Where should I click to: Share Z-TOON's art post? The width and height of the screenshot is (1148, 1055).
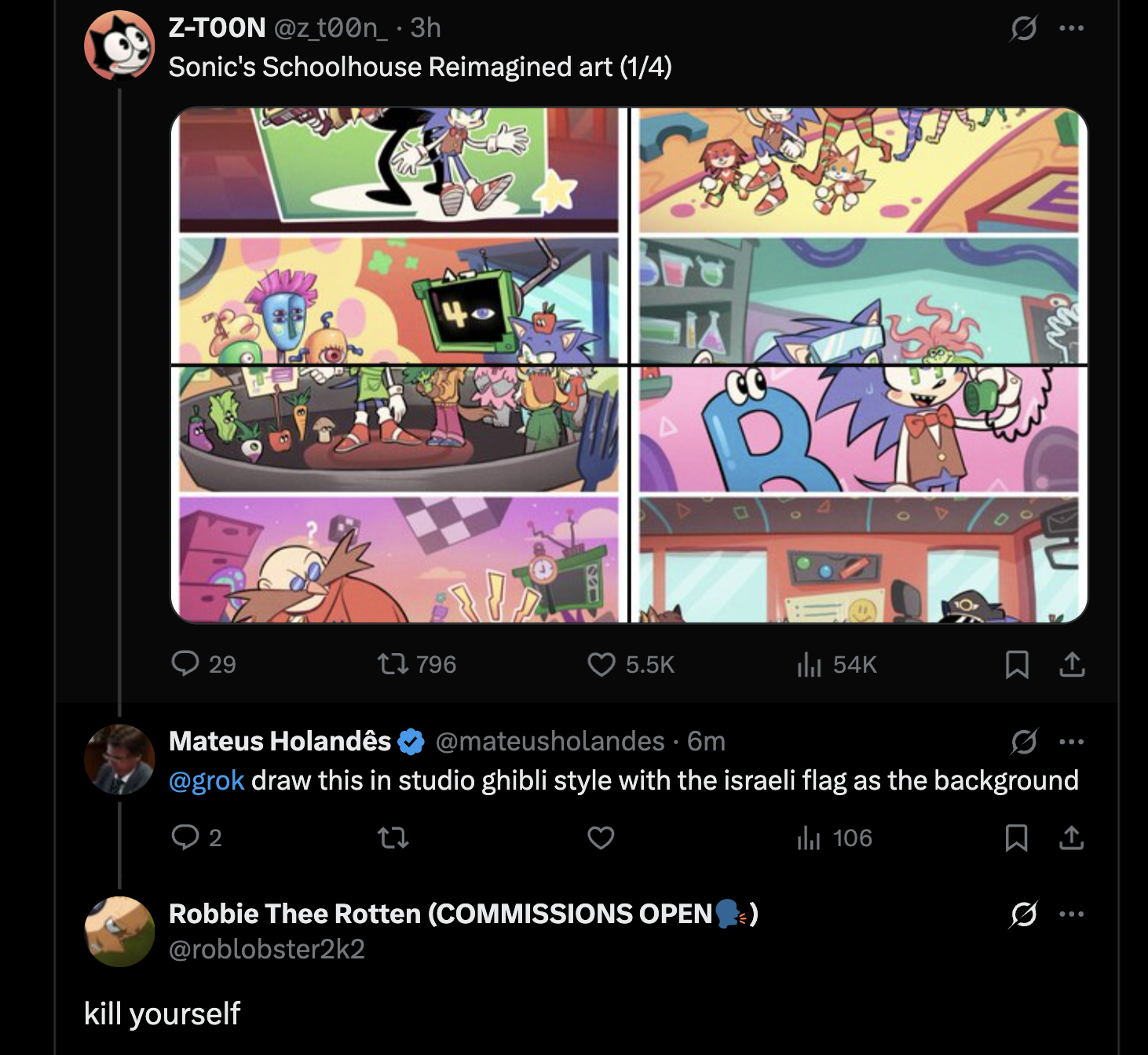[x=1072, y=665]
